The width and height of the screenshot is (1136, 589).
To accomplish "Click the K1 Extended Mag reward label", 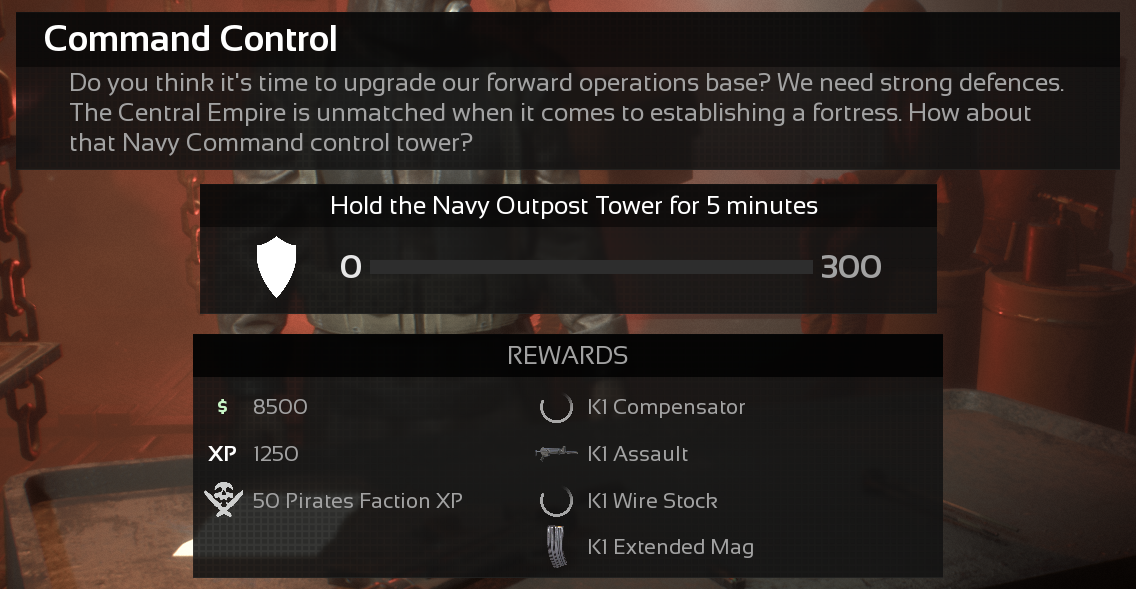I will (670, 547).
